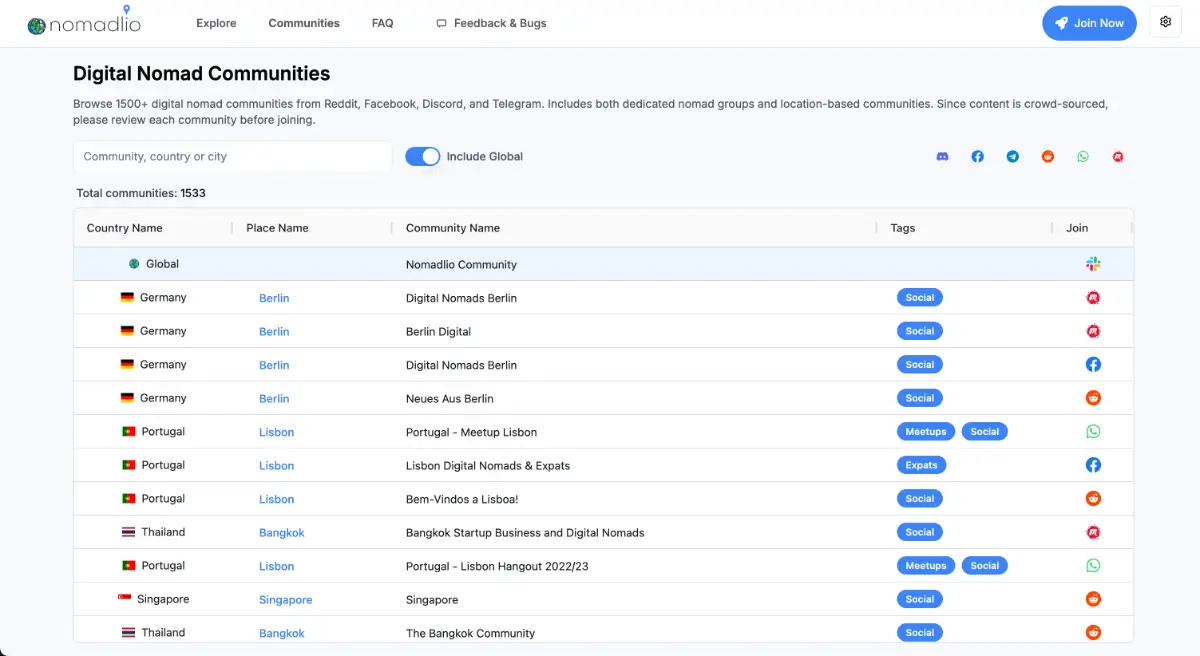Click Social tag on Portugal - Meetup Lisbon row
Viewport: 1200px width, 656px height.
coord(985,432)
